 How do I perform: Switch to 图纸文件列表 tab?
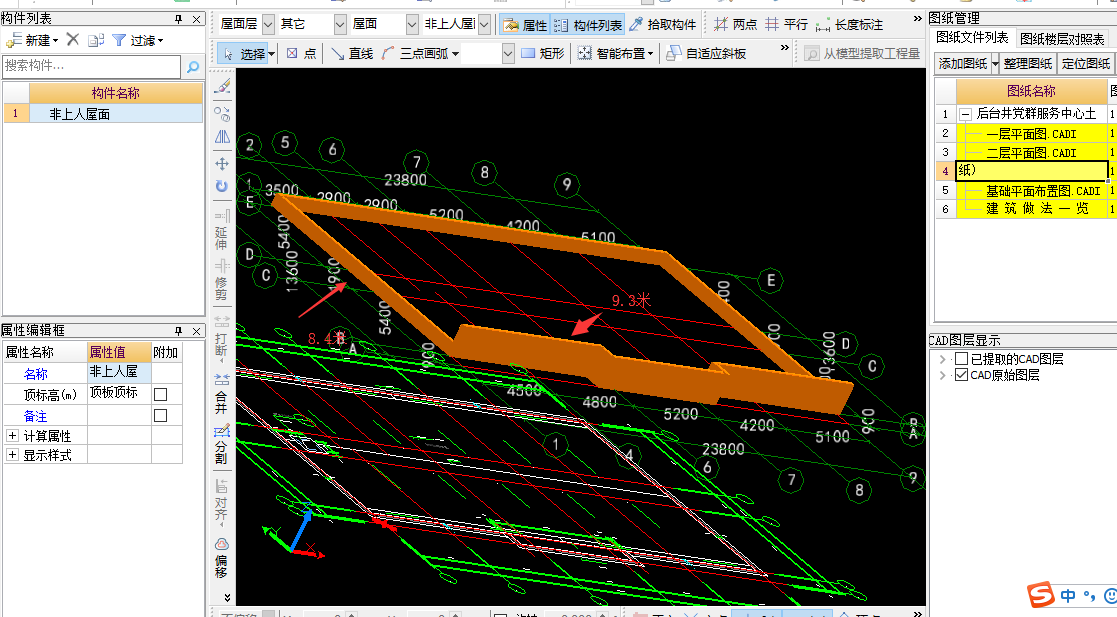click(972, 38)
